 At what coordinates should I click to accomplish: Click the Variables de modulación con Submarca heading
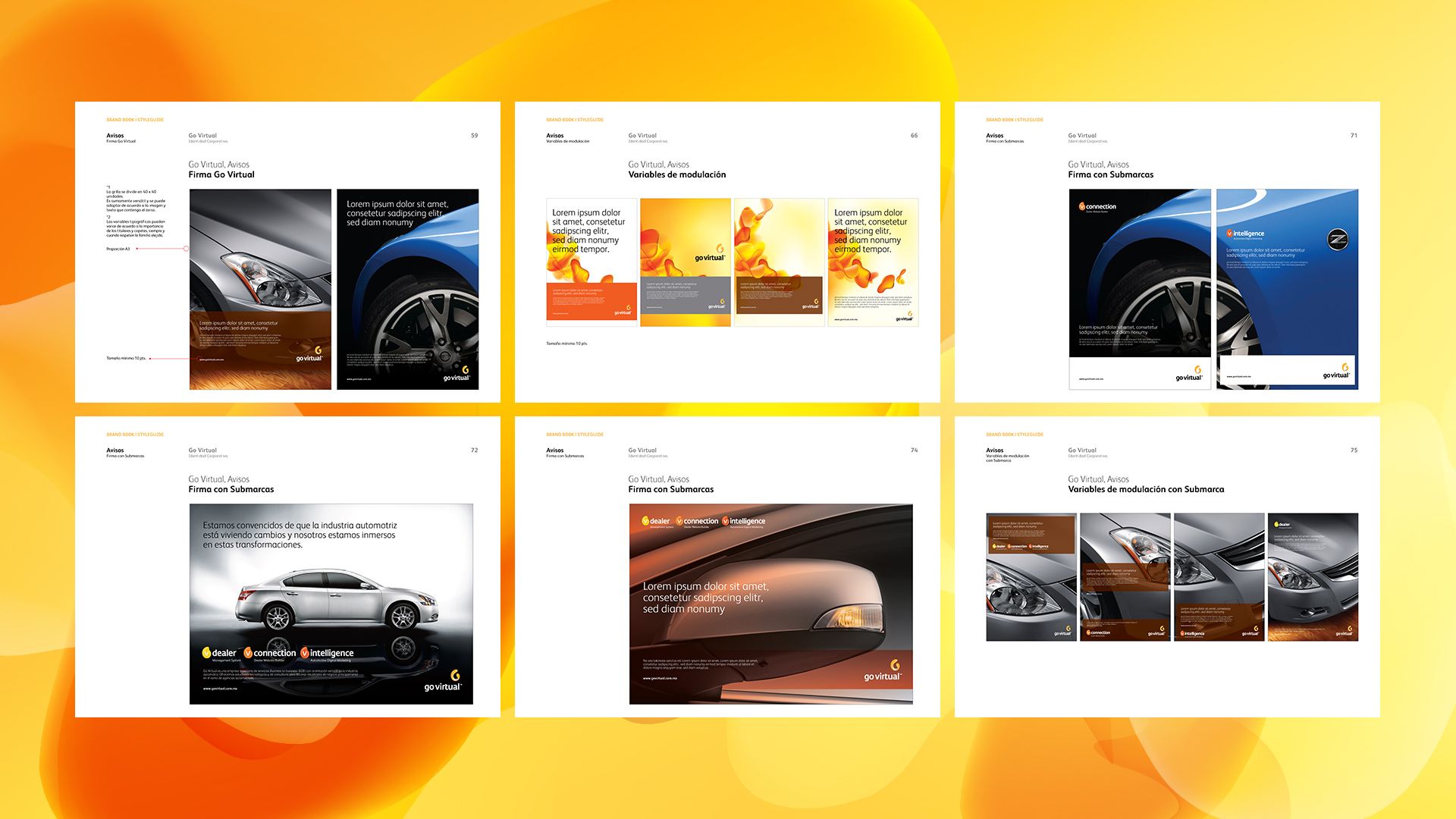[1146, 489]
